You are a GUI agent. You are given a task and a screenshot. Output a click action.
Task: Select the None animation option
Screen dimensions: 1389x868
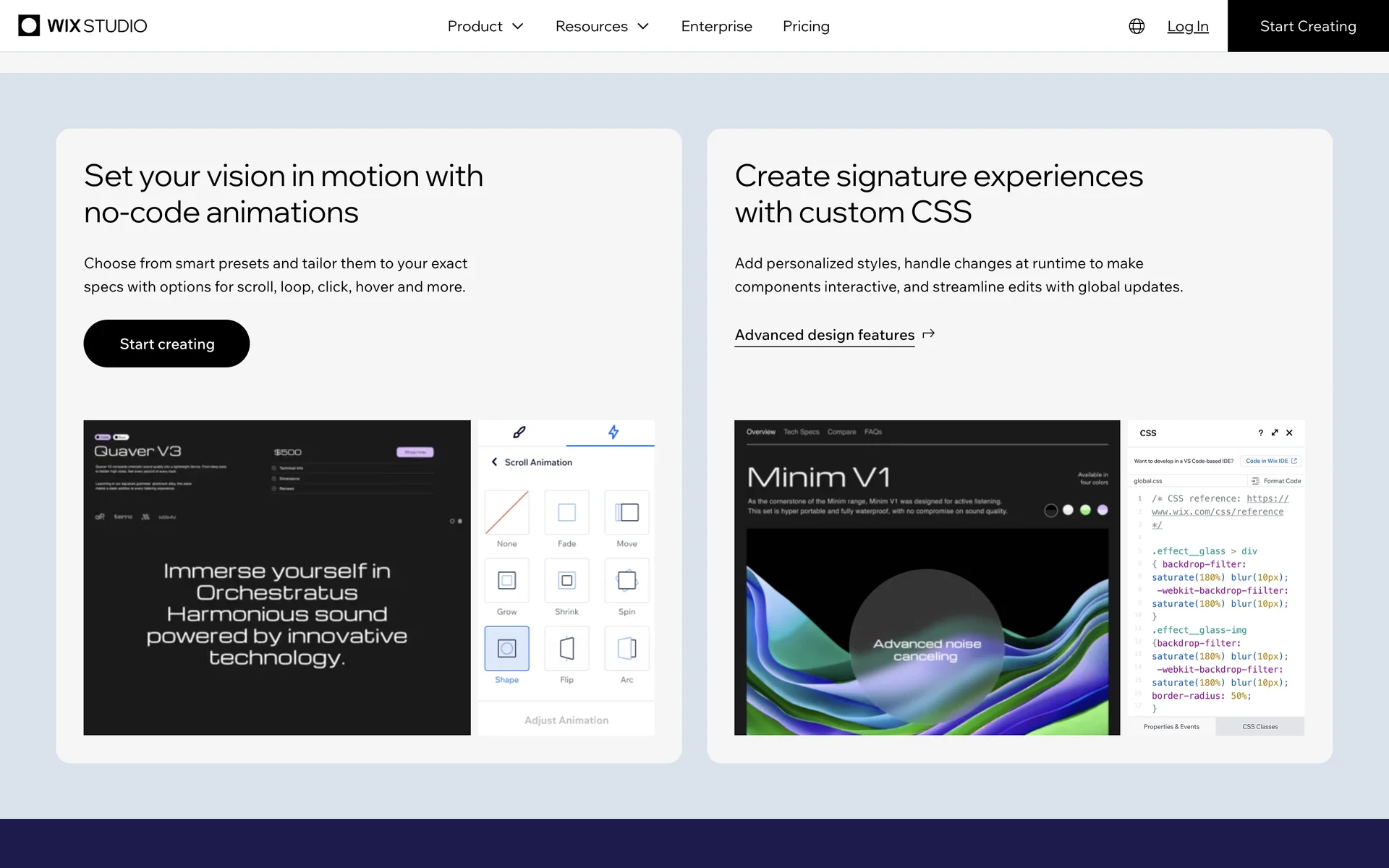click(506, 513)
